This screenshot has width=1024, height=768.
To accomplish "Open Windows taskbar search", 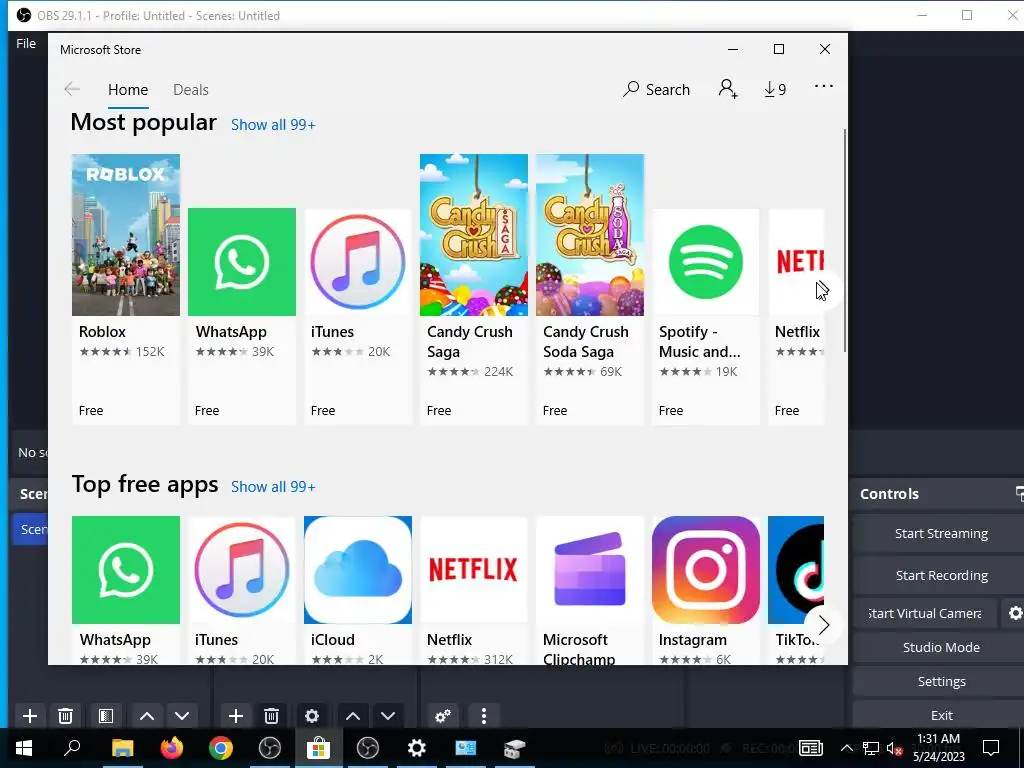I will tap(72, 748).
